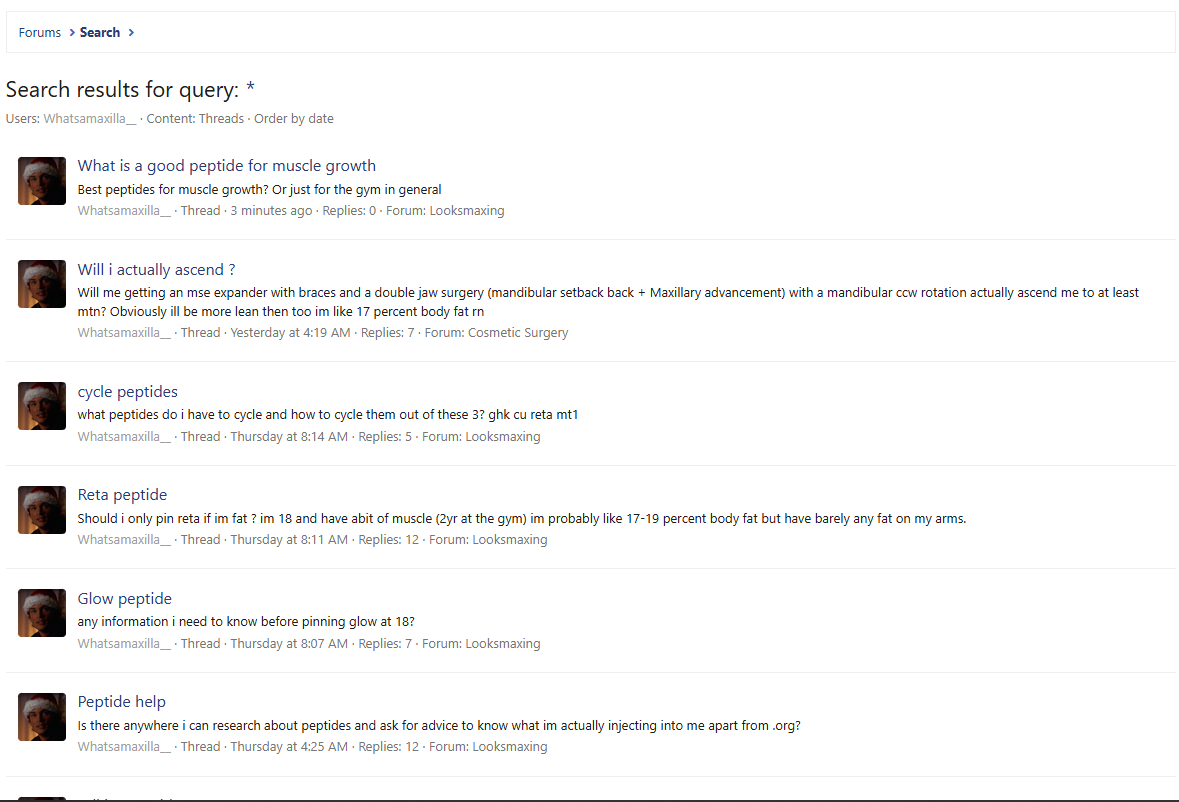Click avatar beside 'Peptide help' thread

point(42,716)
